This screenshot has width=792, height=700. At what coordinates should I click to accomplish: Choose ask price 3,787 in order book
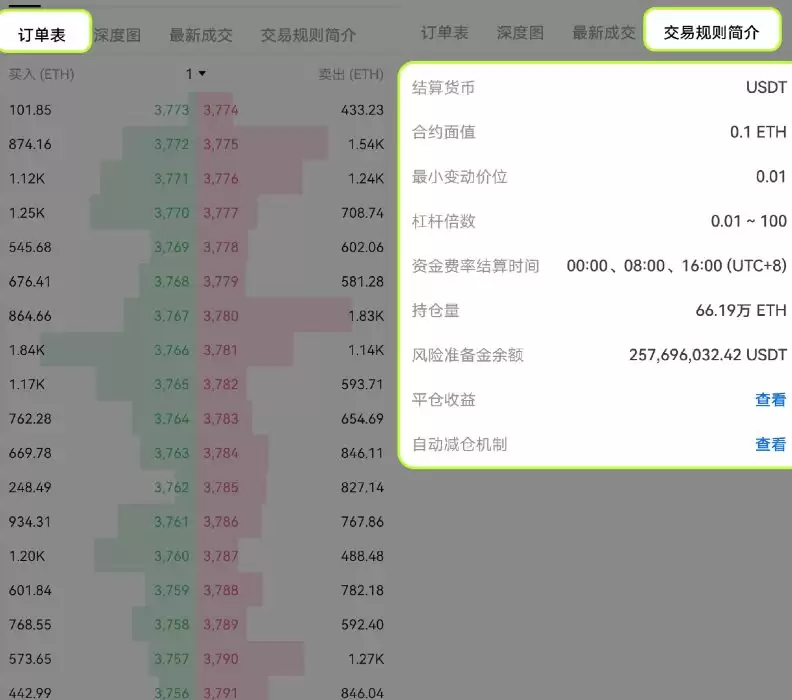(x=221, y=556)
